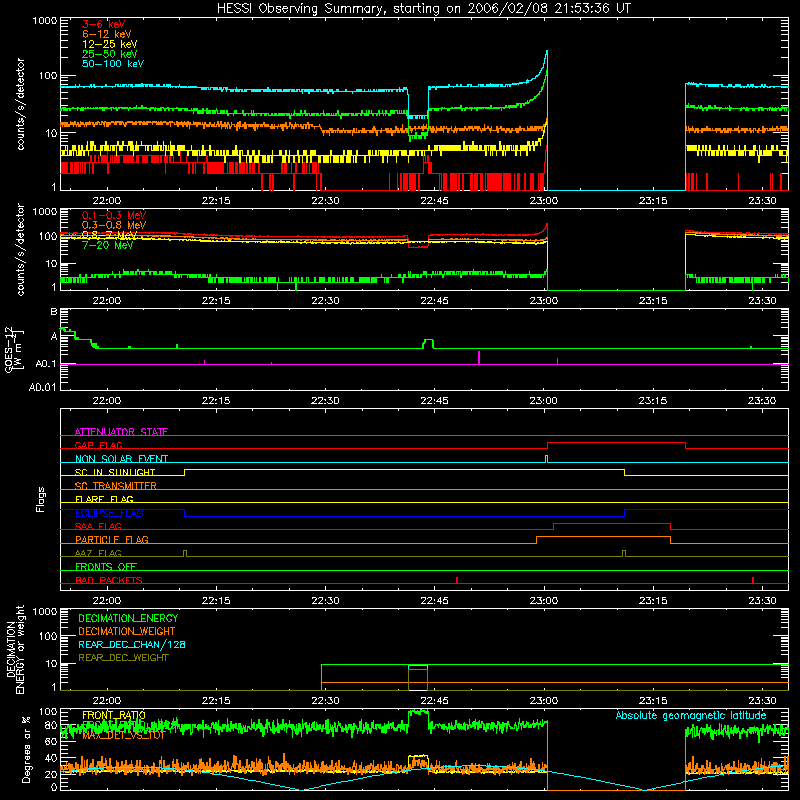
Task: Click counts/s/detector axis title of keV panel
Action: [20, 104]
